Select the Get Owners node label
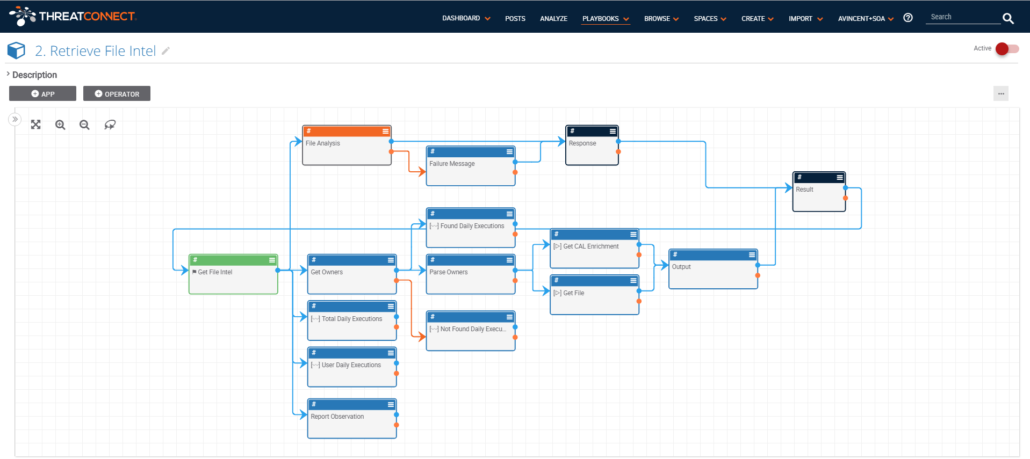The image size is (1030, 459). 326,272
